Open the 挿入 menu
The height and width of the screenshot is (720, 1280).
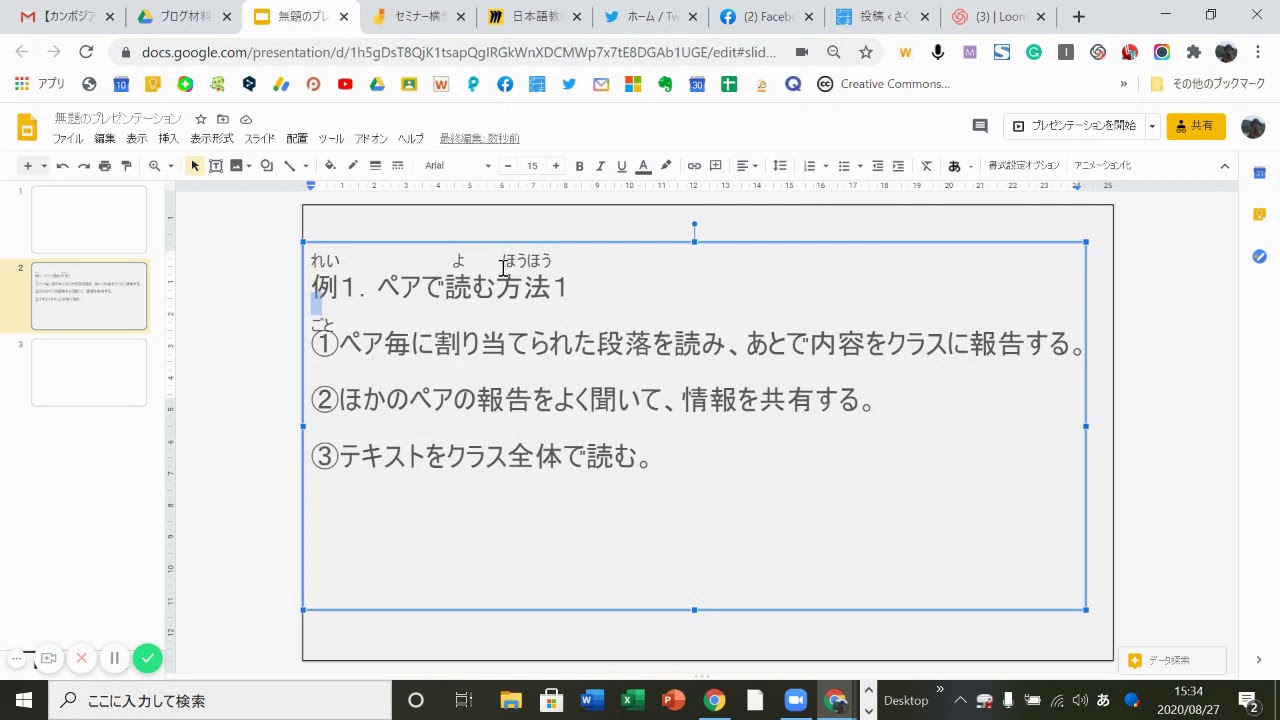coord(168,139)
